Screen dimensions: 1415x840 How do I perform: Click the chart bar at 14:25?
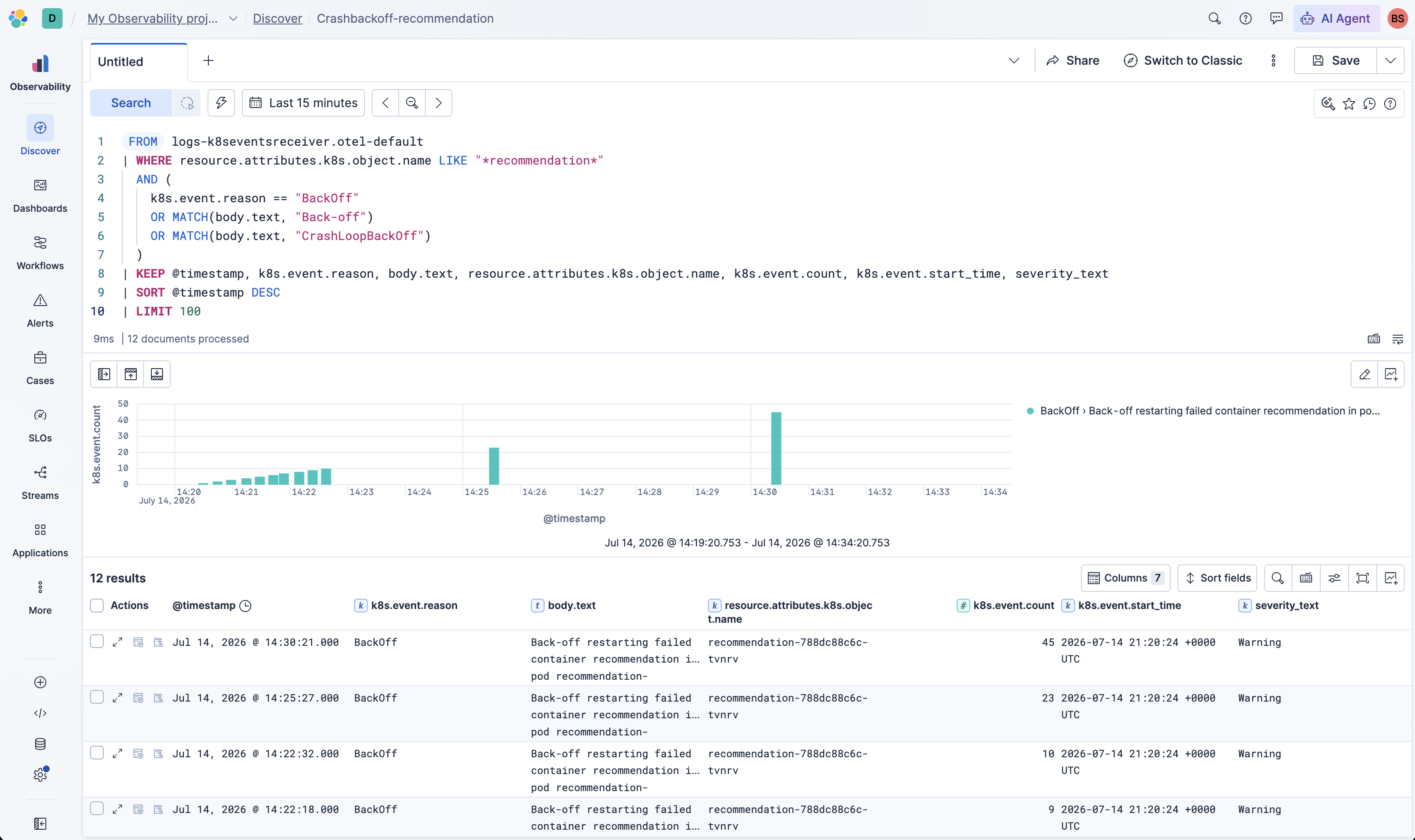click(494, 466)
